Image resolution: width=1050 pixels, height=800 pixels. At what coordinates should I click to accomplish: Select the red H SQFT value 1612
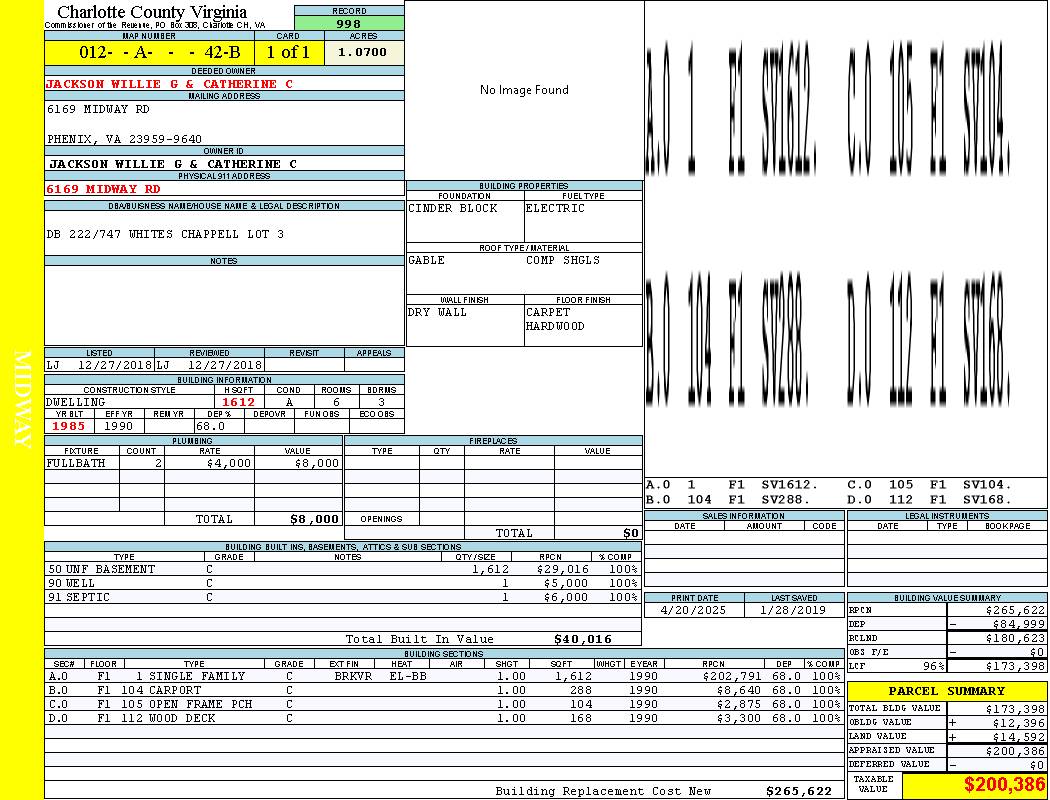click(238, 402)
